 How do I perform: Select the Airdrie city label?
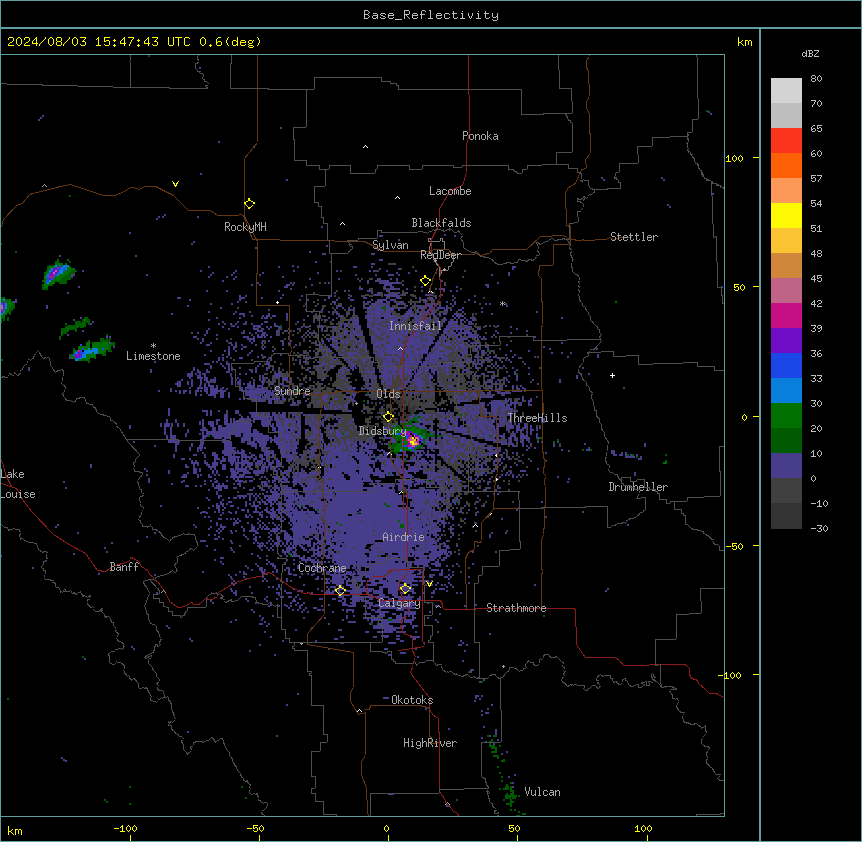pyautogui.click(x=403, y=537)
